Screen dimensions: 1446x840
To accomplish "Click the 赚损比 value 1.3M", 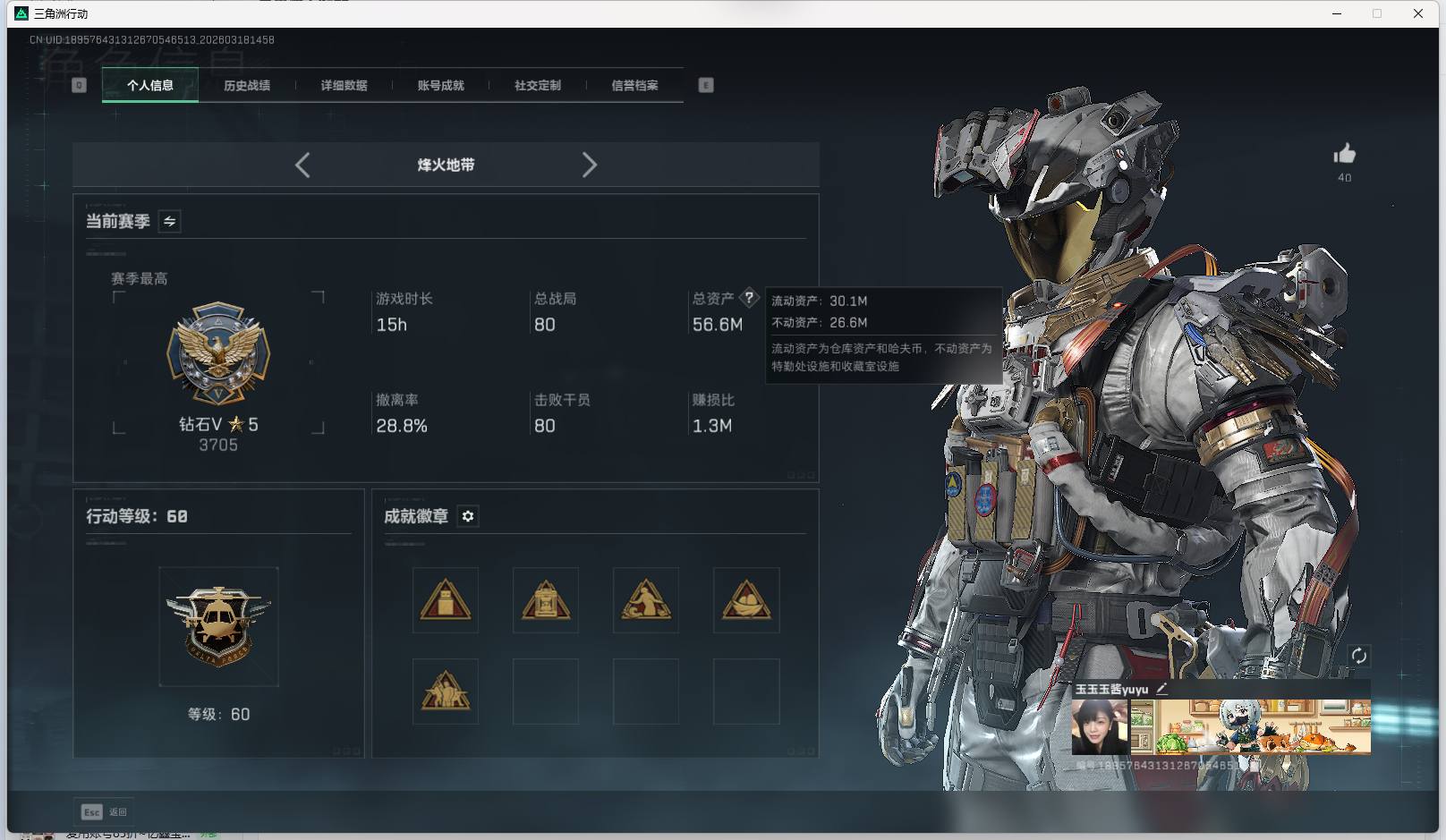I will (x=712, y=426).
